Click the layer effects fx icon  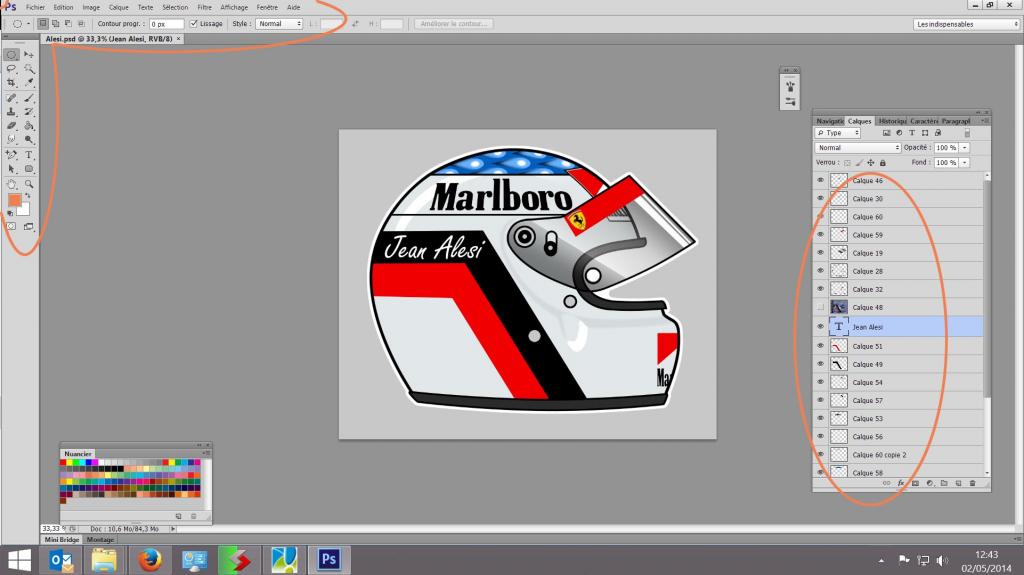pos(901,484)
